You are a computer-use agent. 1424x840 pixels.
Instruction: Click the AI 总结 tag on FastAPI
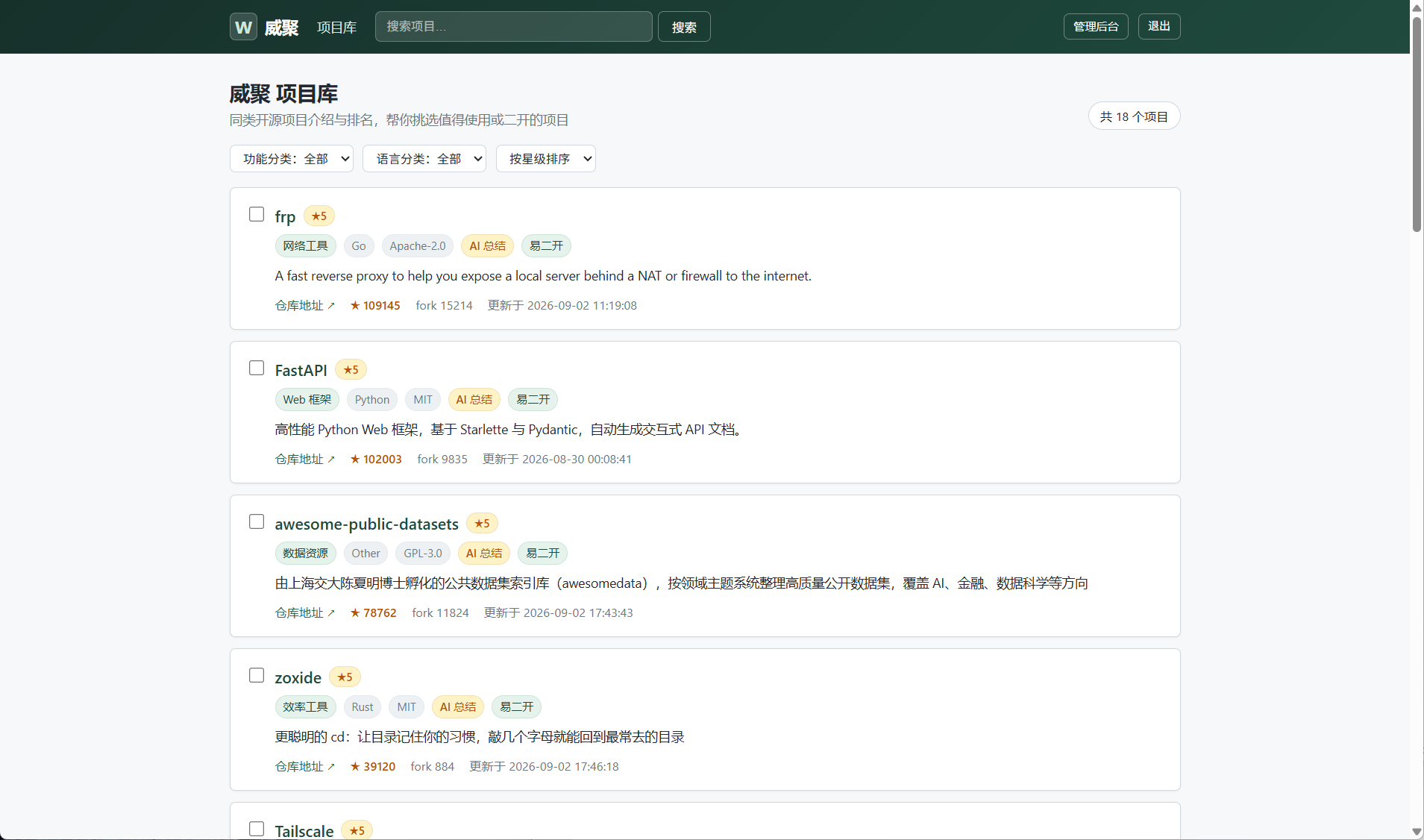pos(474,400)
